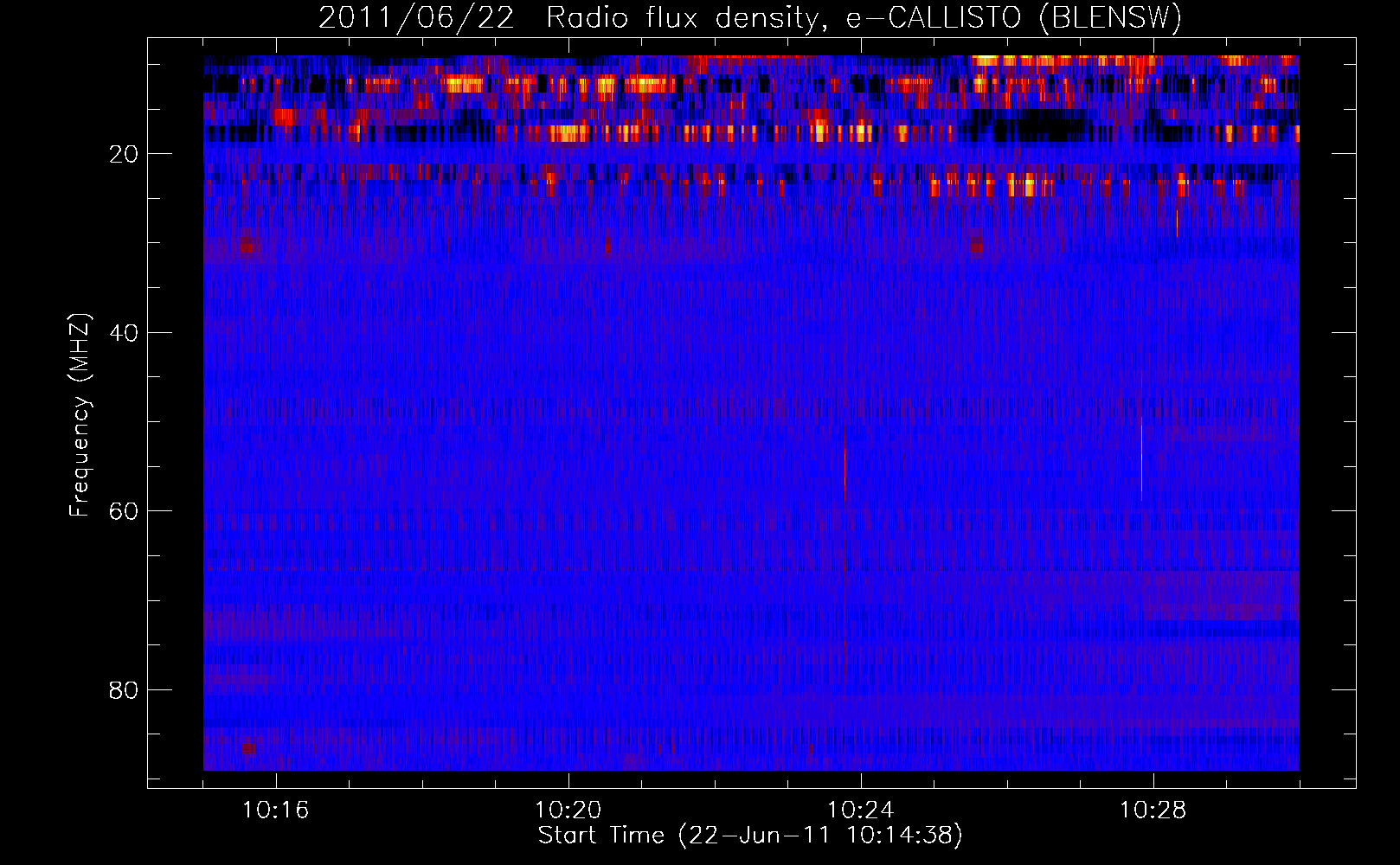Click the date '2011/06/22' in the title

click(416, 18)
